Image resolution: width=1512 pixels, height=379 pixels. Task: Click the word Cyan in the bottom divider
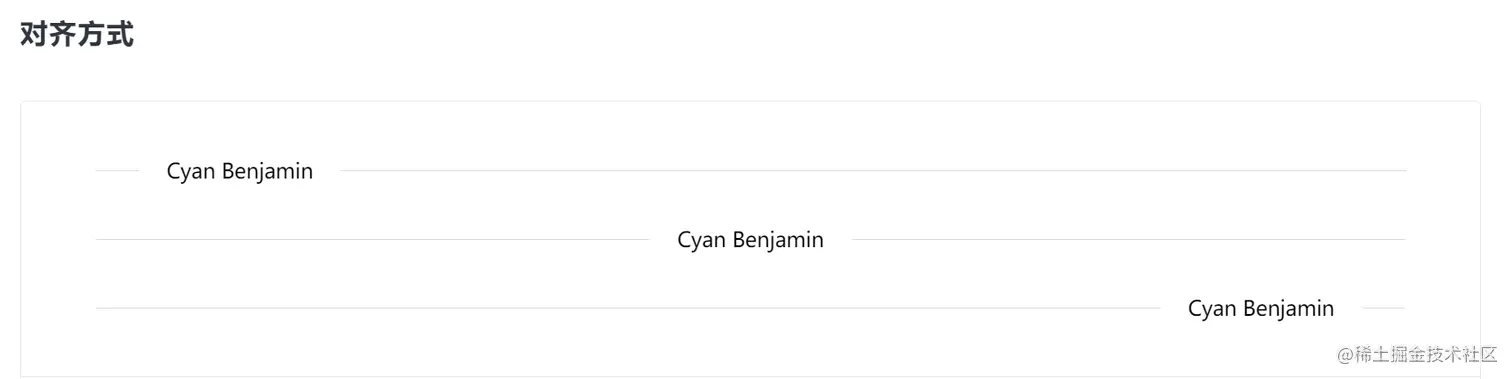point(1212,309)
